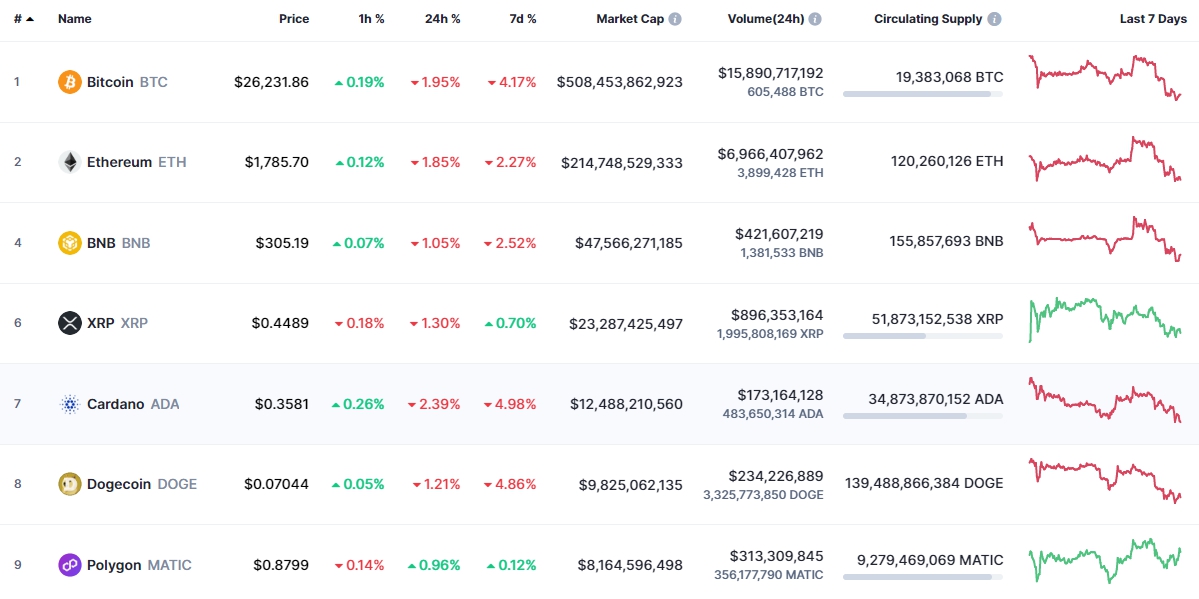Click Dogecoin 7-day price chart

[x=1106, y=480]
